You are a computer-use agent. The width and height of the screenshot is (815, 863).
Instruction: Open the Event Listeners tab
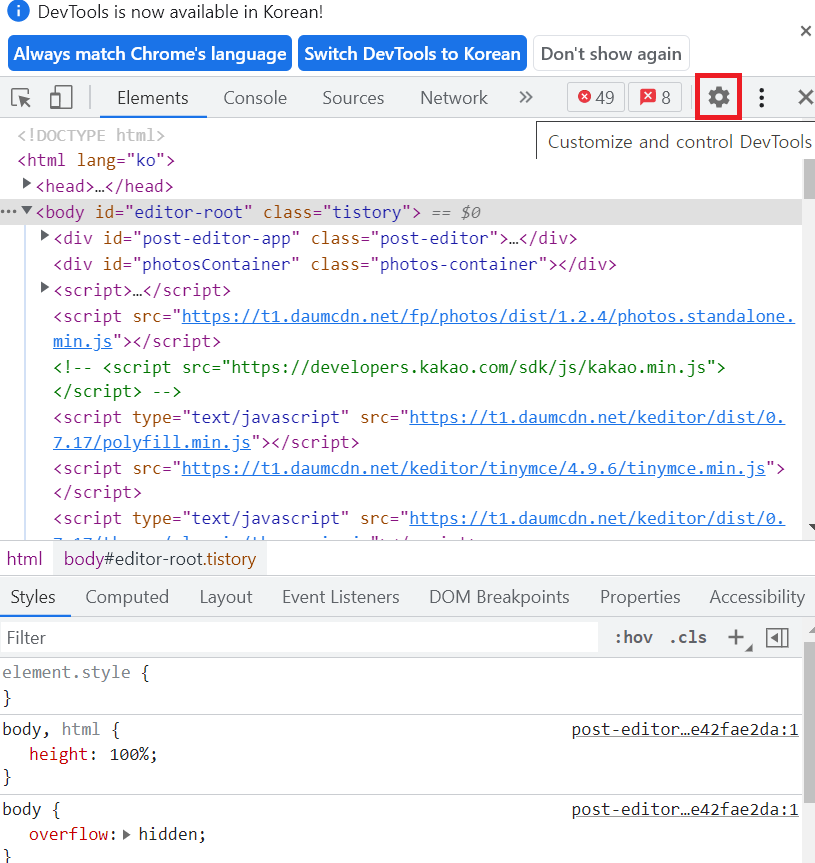(x=341, y=597)
